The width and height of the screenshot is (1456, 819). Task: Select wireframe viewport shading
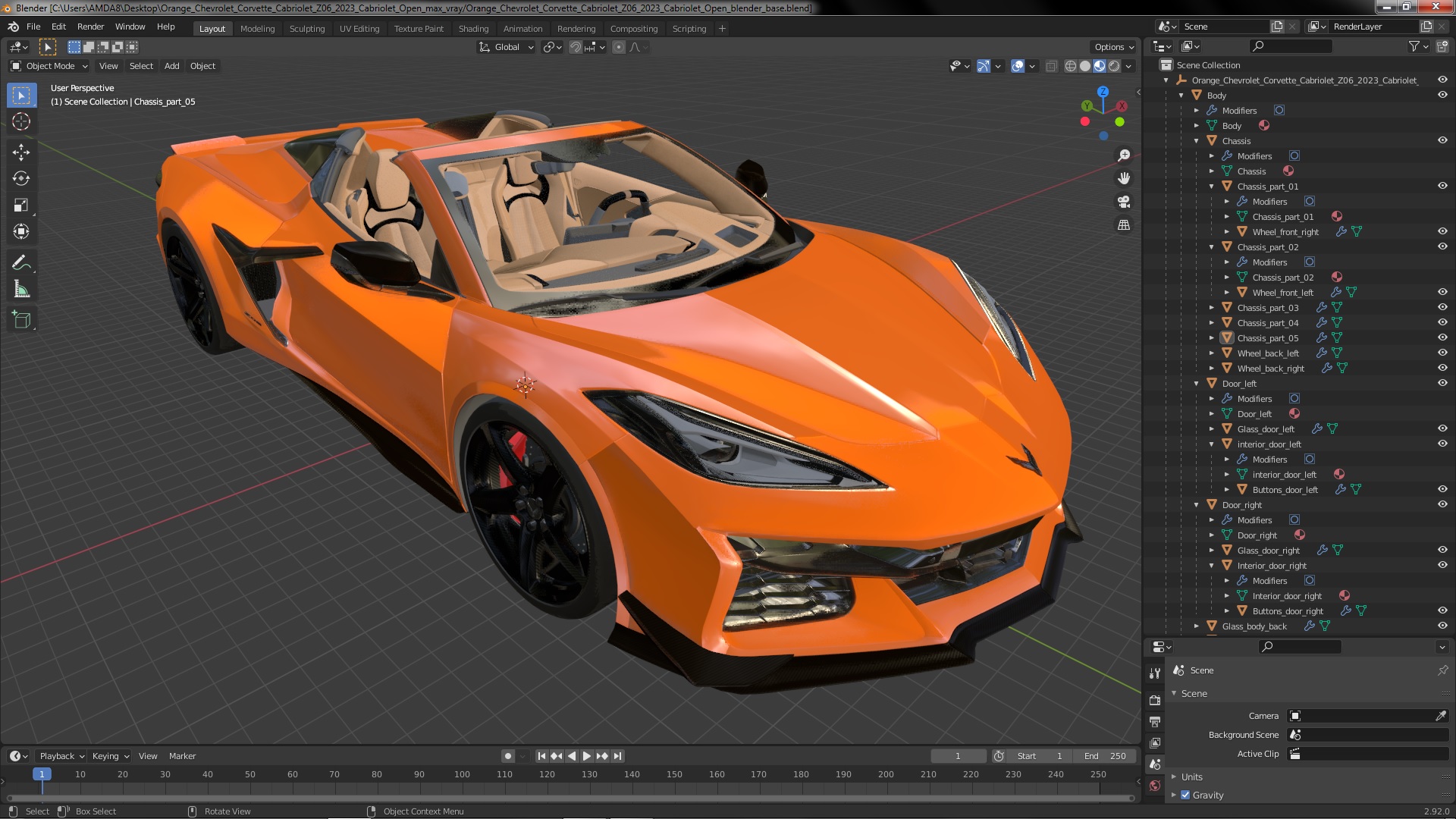tap(1071, 67)
